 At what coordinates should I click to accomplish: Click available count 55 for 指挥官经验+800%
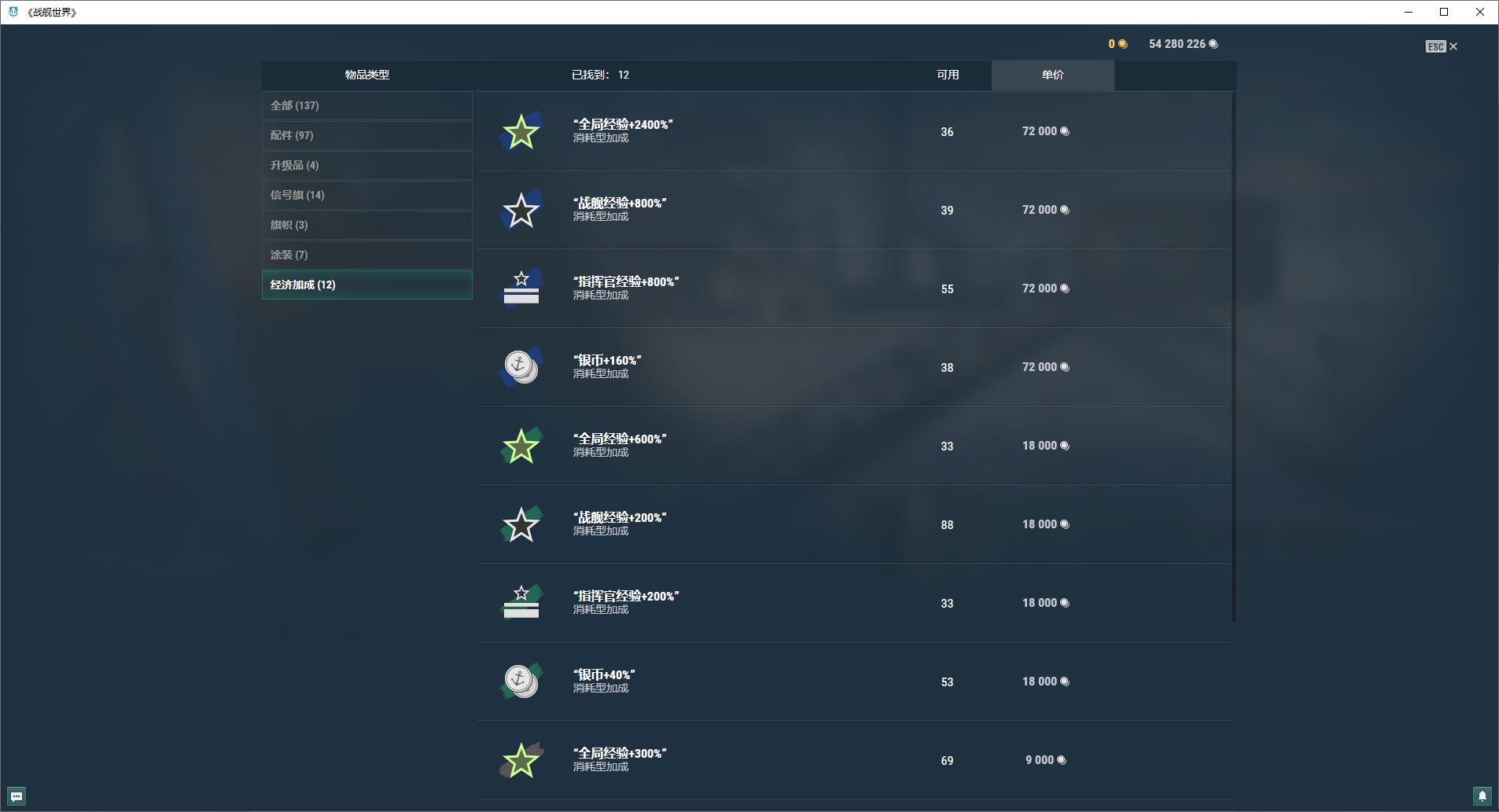click(x=947, y=289)
